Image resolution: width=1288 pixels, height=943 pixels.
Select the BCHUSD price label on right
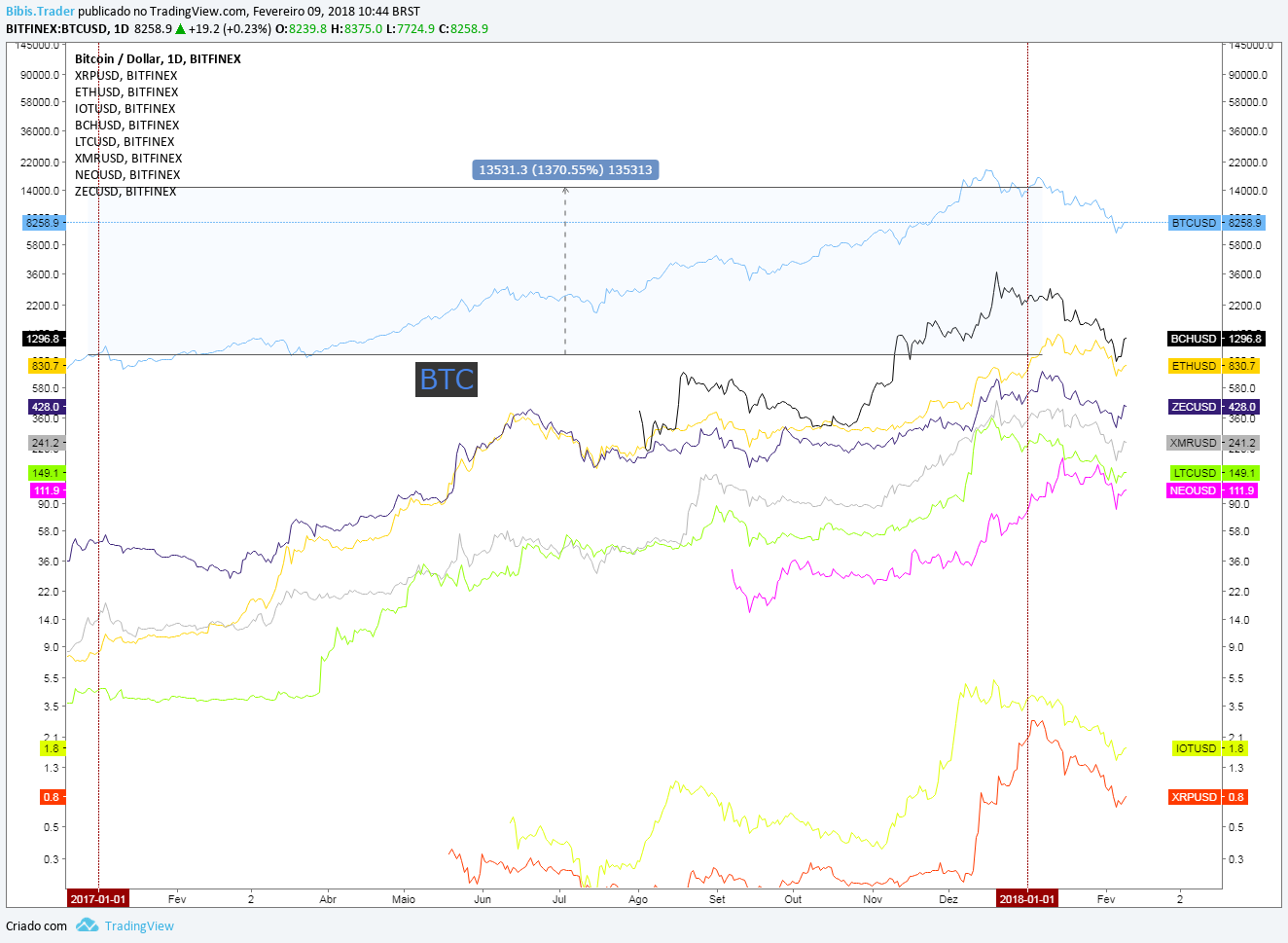tap(1215, 339)
